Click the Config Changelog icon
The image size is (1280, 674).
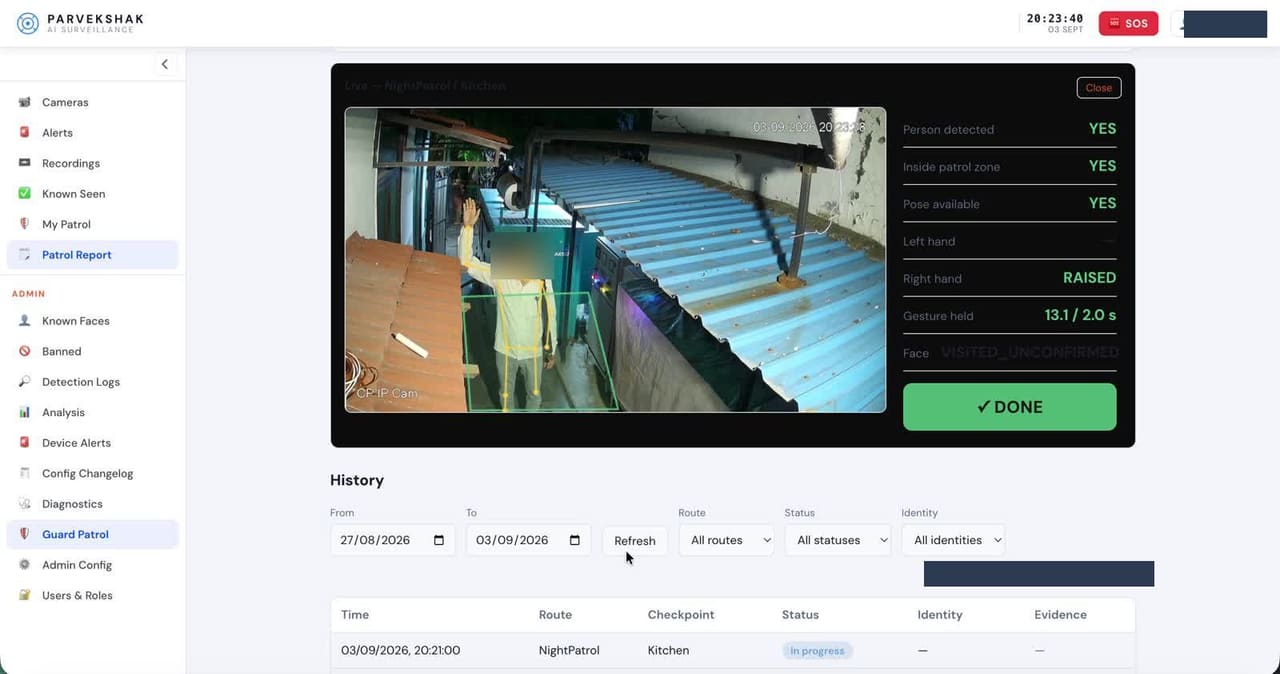click(x=24, y=473)
